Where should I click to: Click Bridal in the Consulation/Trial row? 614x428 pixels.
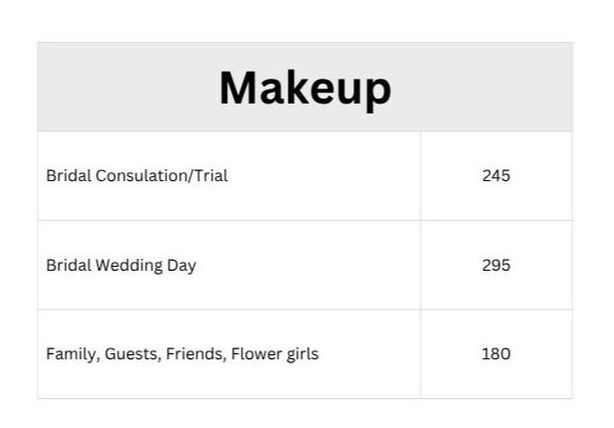pos(66,176)
